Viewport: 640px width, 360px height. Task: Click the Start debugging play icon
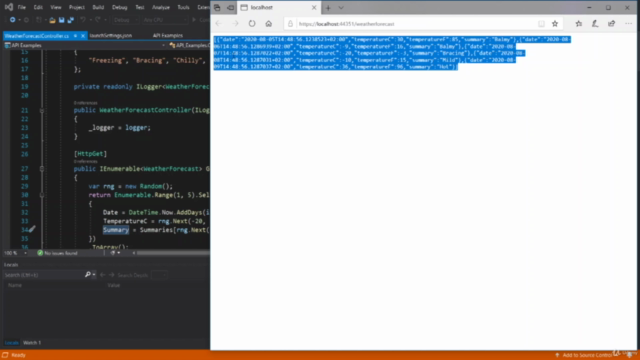pos(194,20)
